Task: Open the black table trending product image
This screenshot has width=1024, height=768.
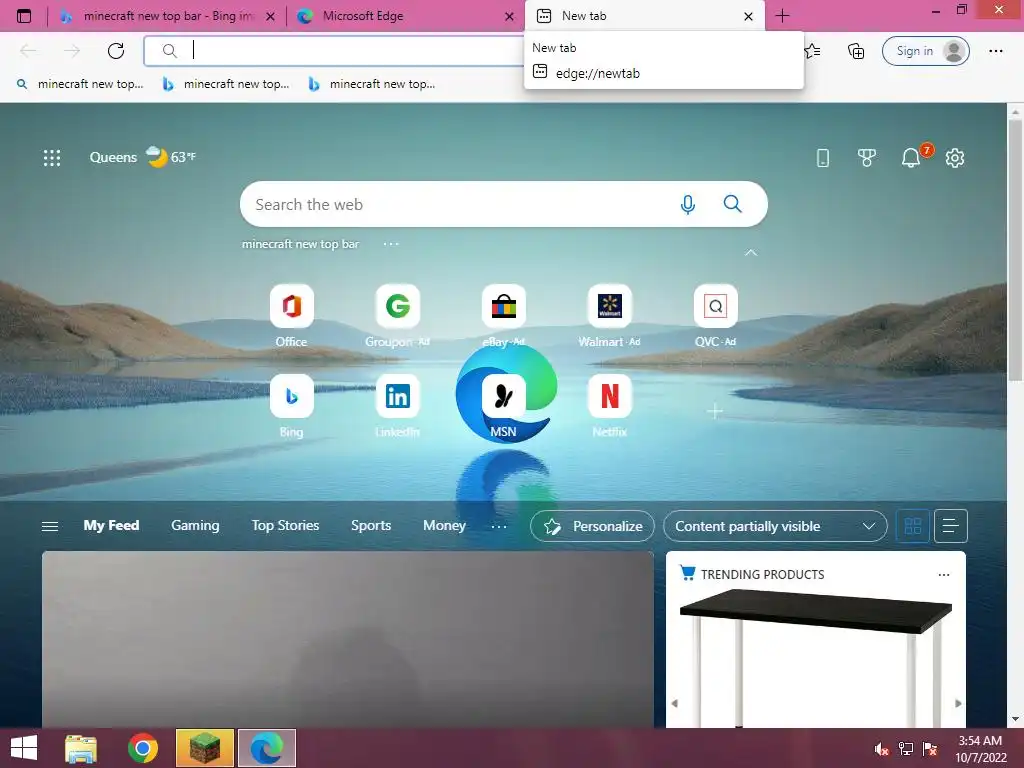Action: tap(816, 656)
